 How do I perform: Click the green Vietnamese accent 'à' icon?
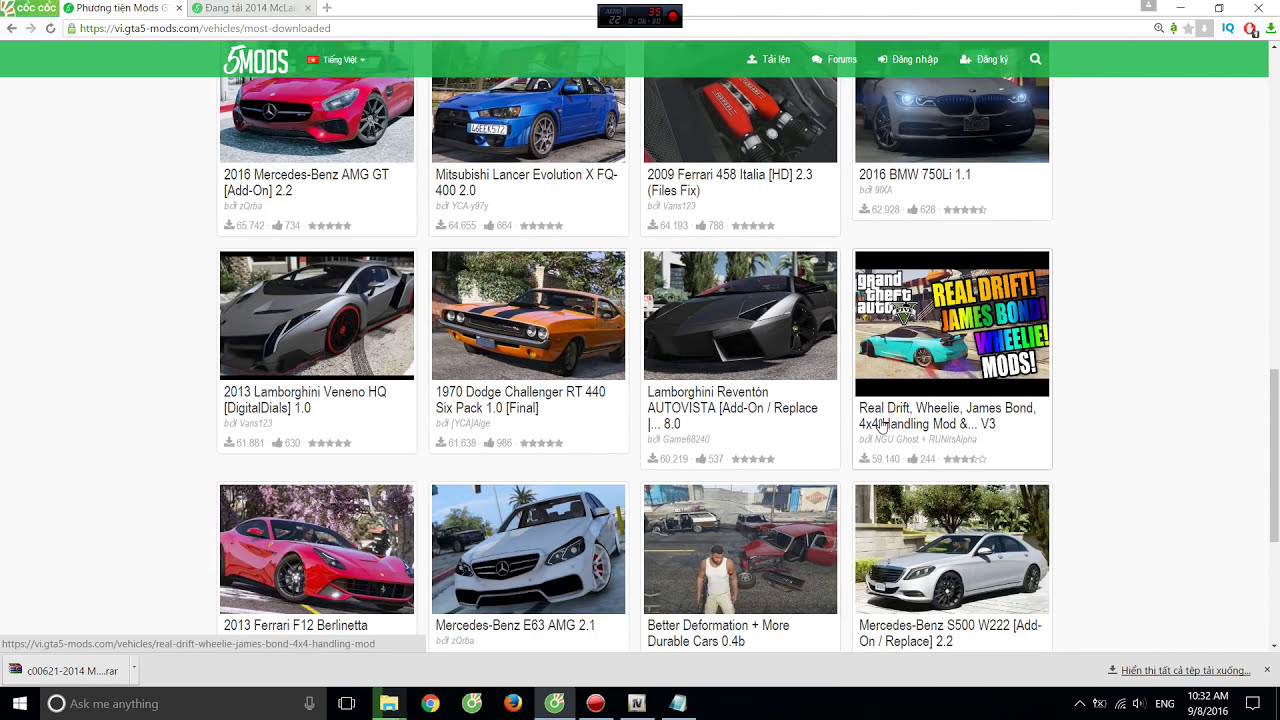coord(1173,28)
